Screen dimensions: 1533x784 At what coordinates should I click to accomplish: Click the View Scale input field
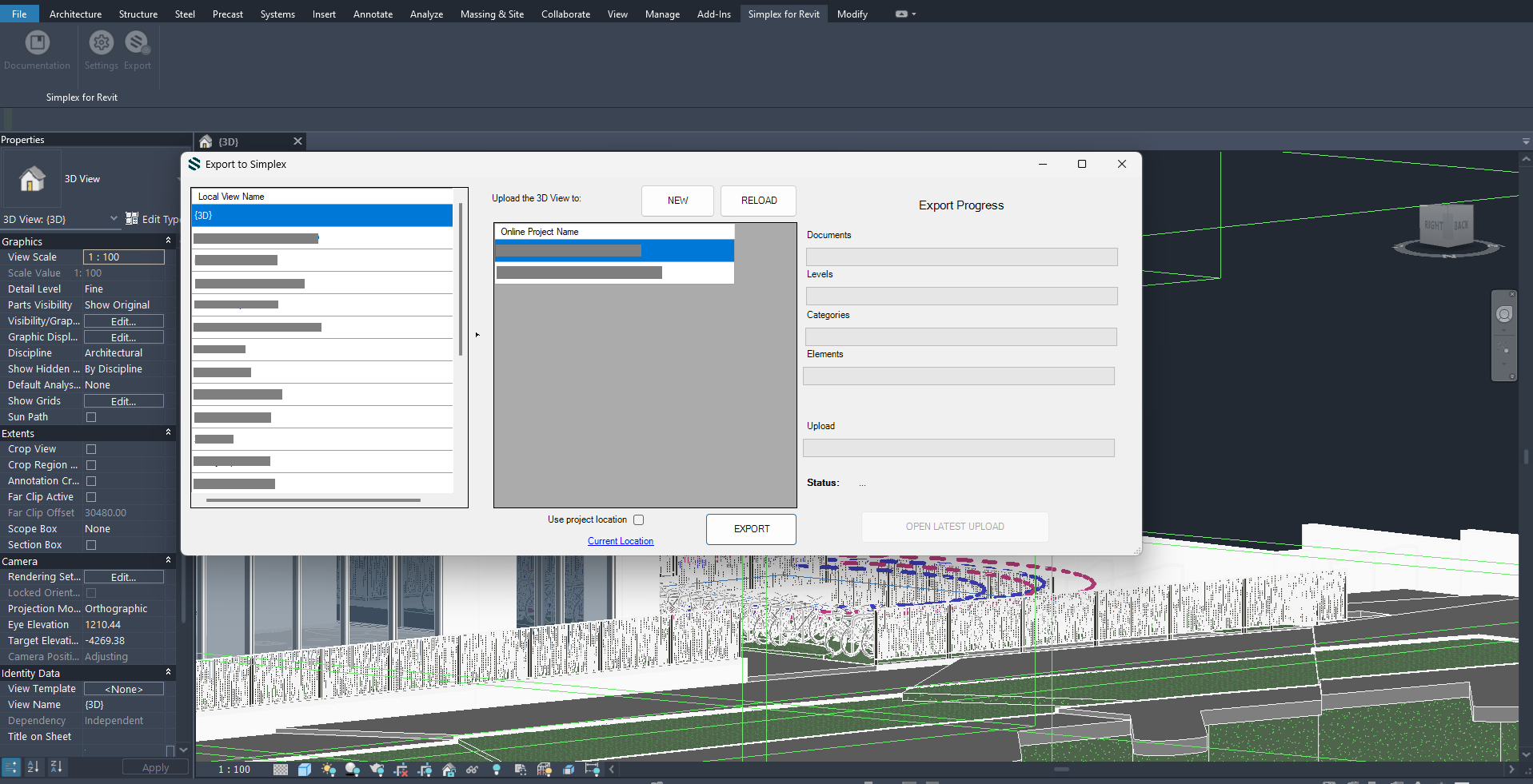[124, 257]
